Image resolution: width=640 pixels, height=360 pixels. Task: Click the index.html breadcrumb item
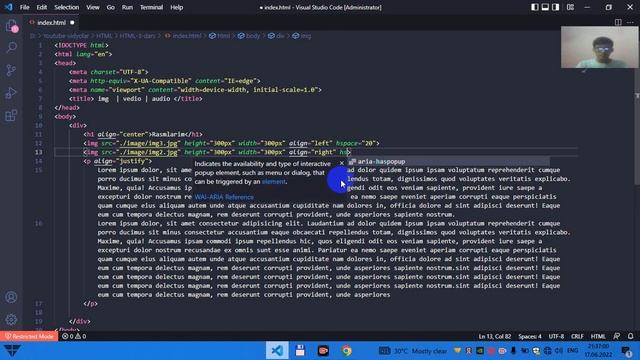point(183,36)
